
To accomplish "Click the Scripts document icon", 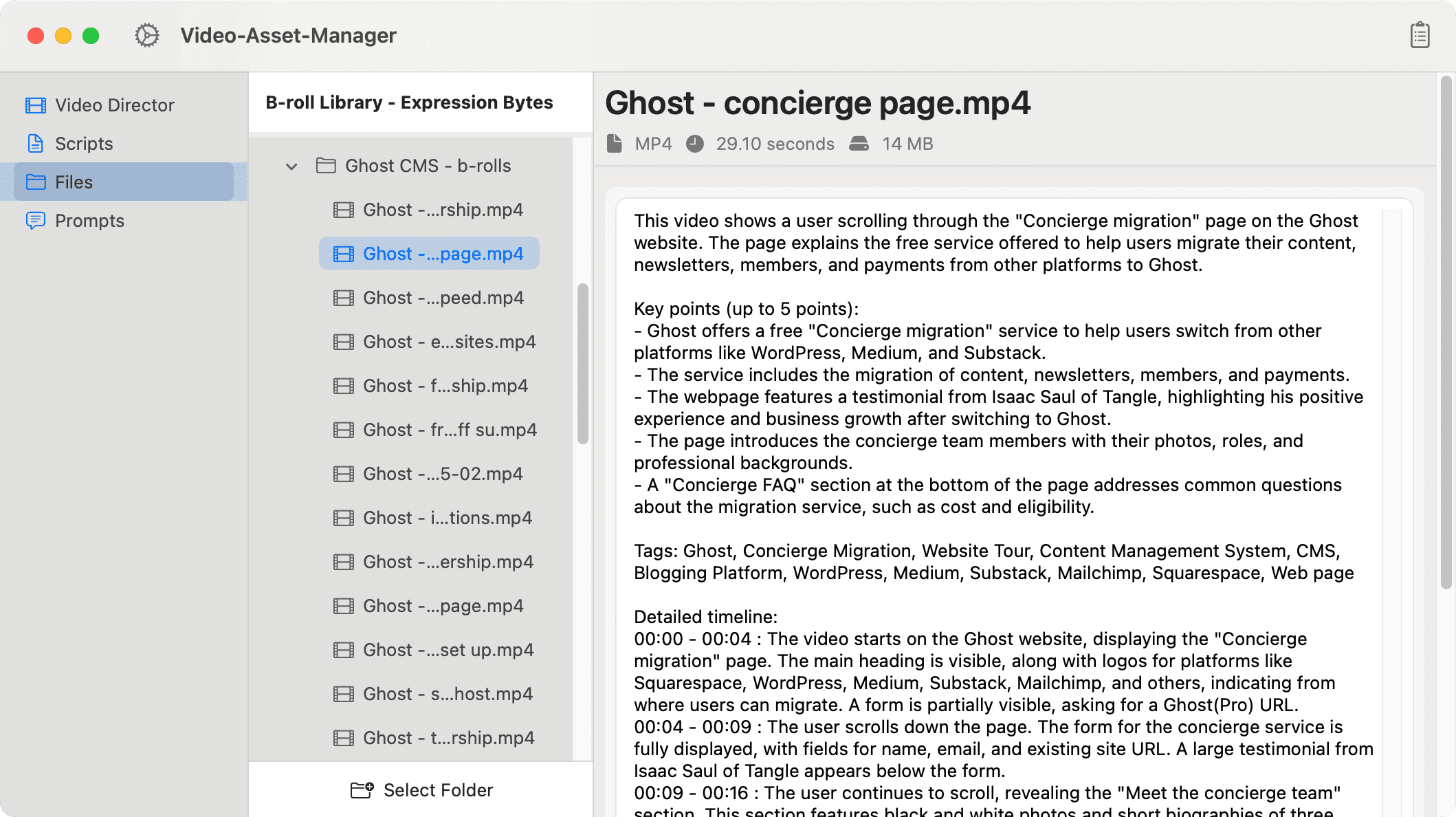I will point(36,144).
